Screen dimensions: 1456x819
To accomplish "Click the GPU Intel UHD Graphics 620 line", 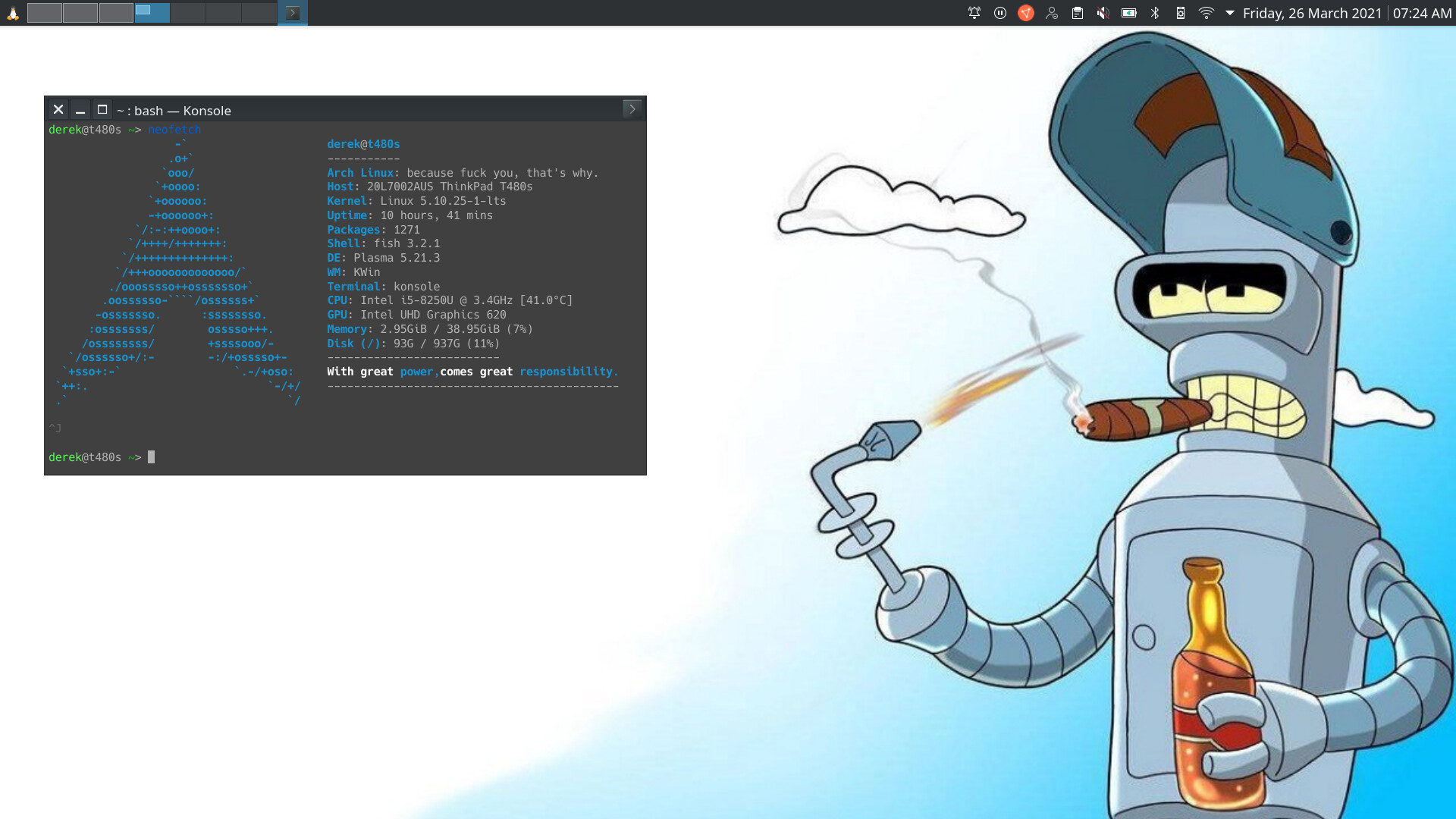I will click(416, 315).
